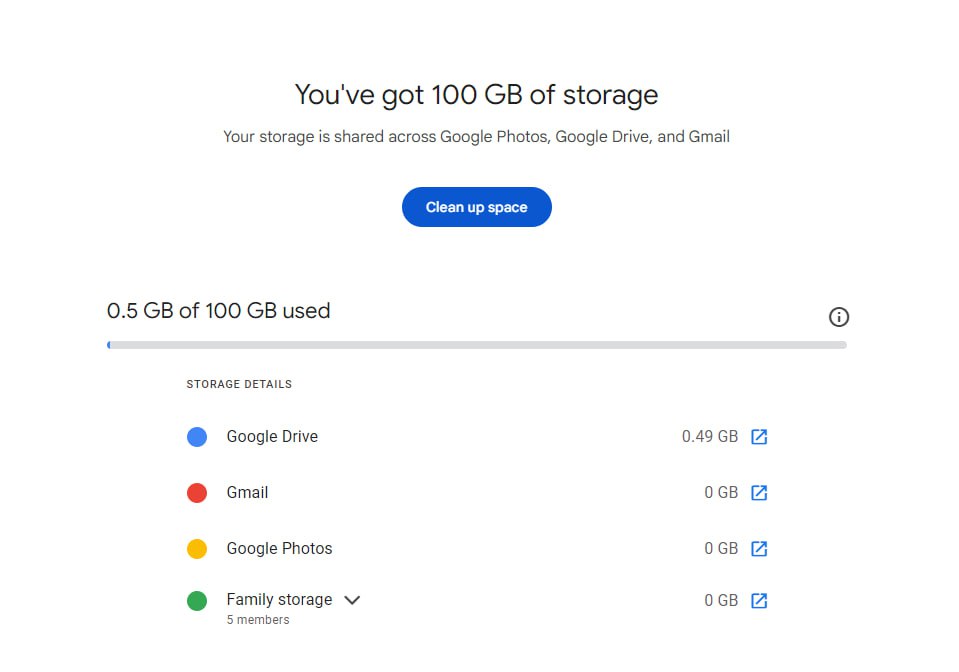Open the storage info circle icon
The width and height of the screenshot is (959, 672).
click(839, 317)
